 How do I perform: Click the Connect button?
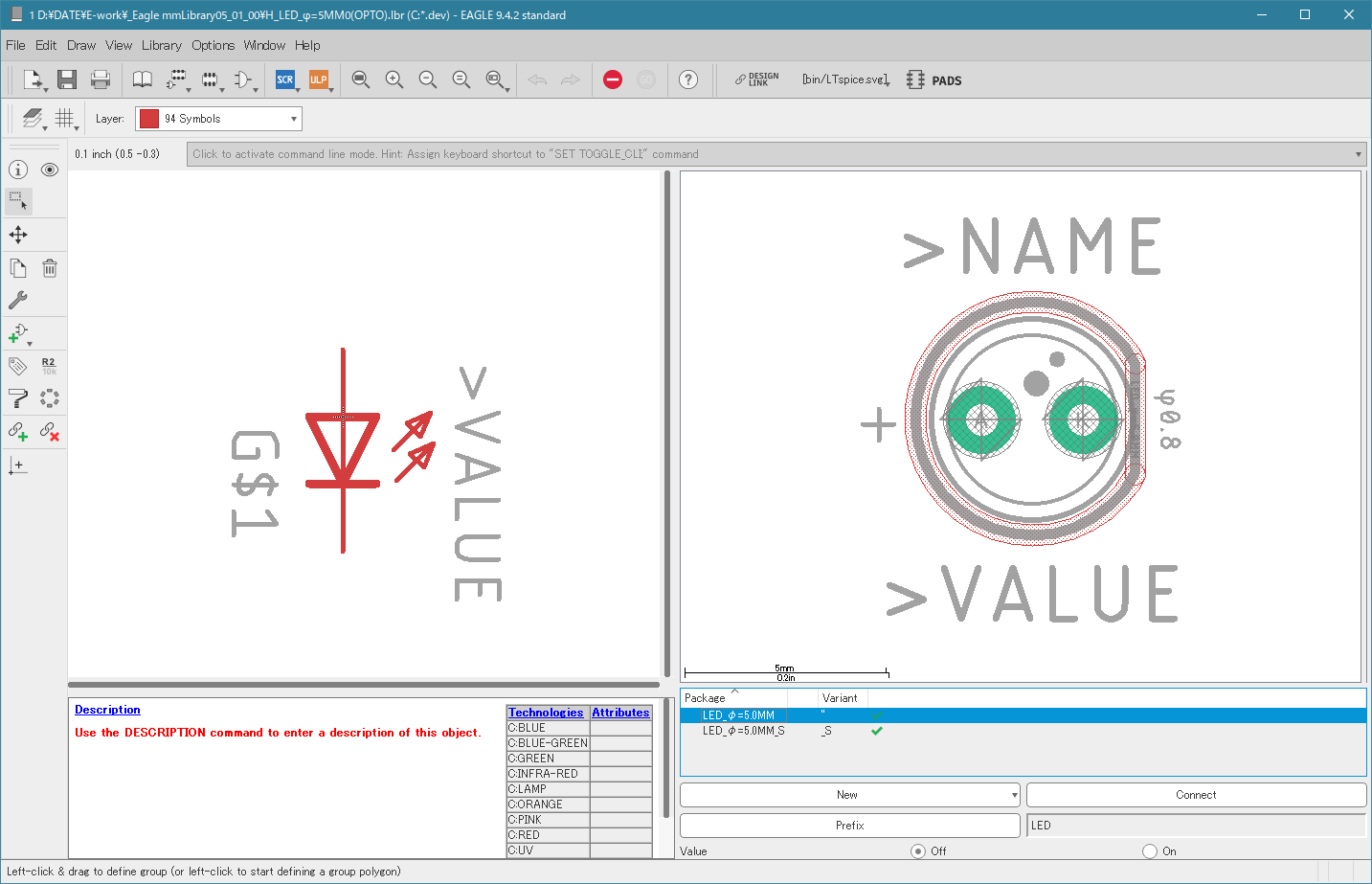coord(1196,795)
